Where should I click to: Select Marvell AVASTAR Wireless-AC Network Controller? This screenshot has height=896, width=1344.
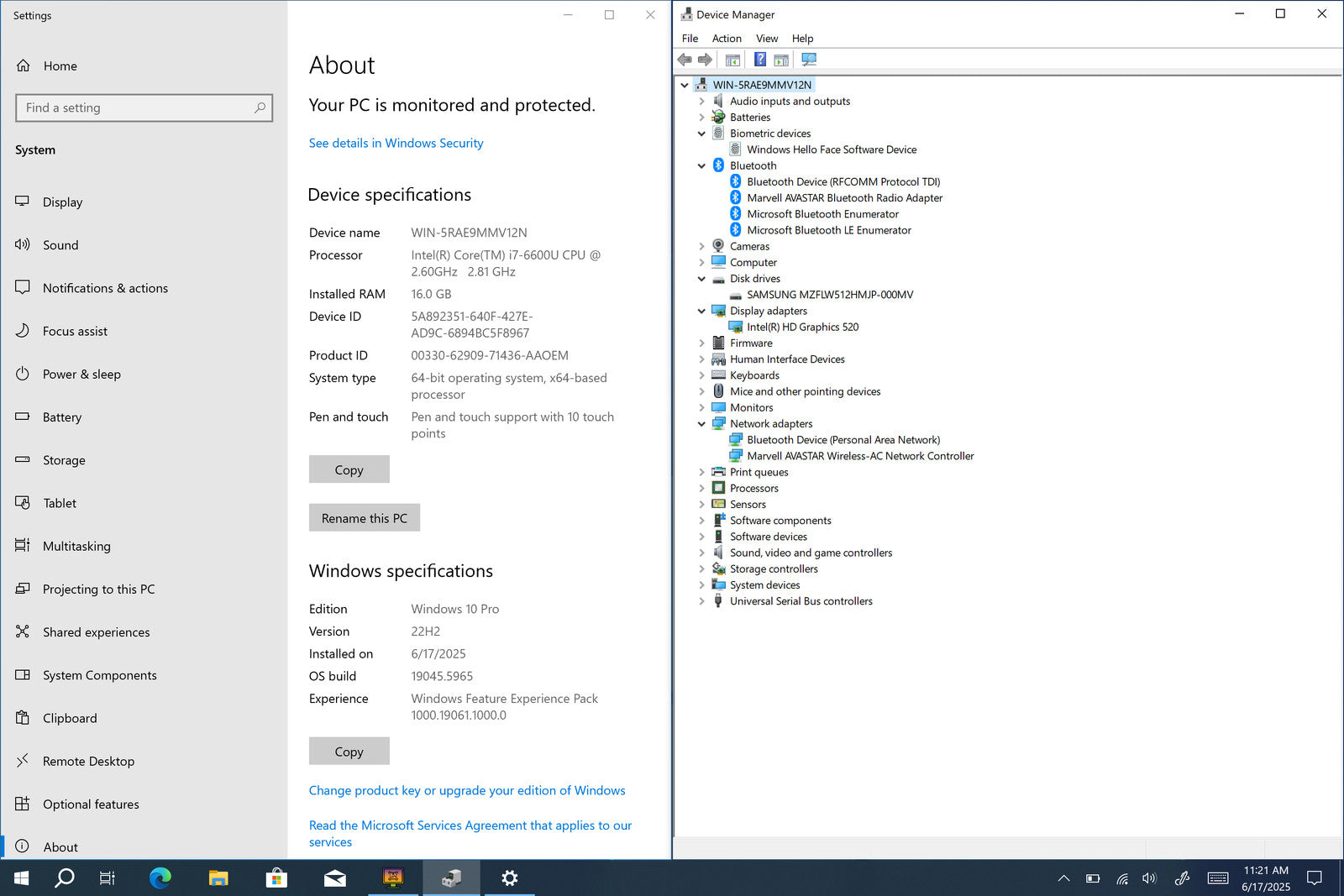[x=860, y=456]
